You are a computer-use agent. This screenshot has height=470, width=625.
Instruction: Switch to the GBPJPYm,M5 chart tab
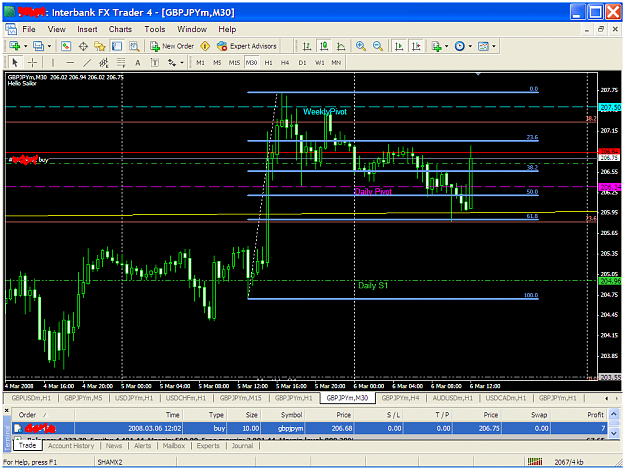click(x=83, y=398)
